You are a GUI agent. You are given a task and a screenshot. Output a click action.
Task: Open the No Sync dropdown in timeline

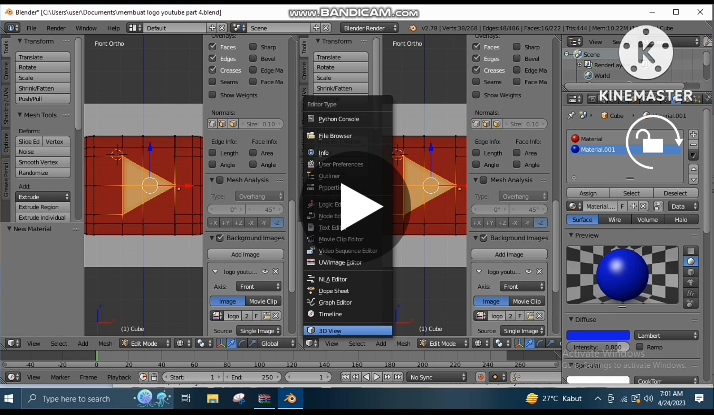(x=437, y=377)
